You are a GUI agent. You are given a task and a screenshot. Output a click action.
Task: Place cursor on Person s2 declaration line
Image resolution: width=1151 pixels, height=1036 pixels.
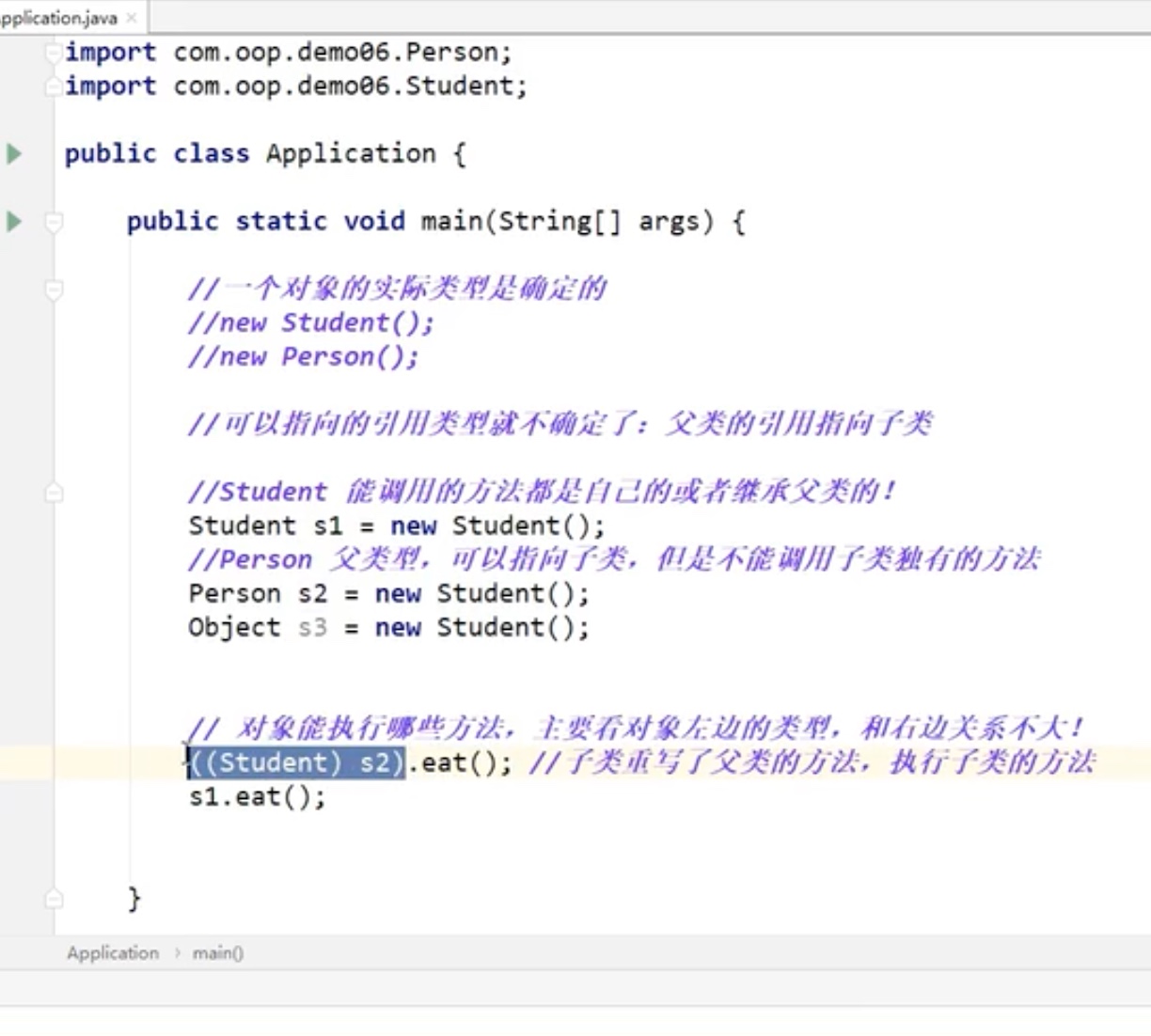[x=387, y=594]
